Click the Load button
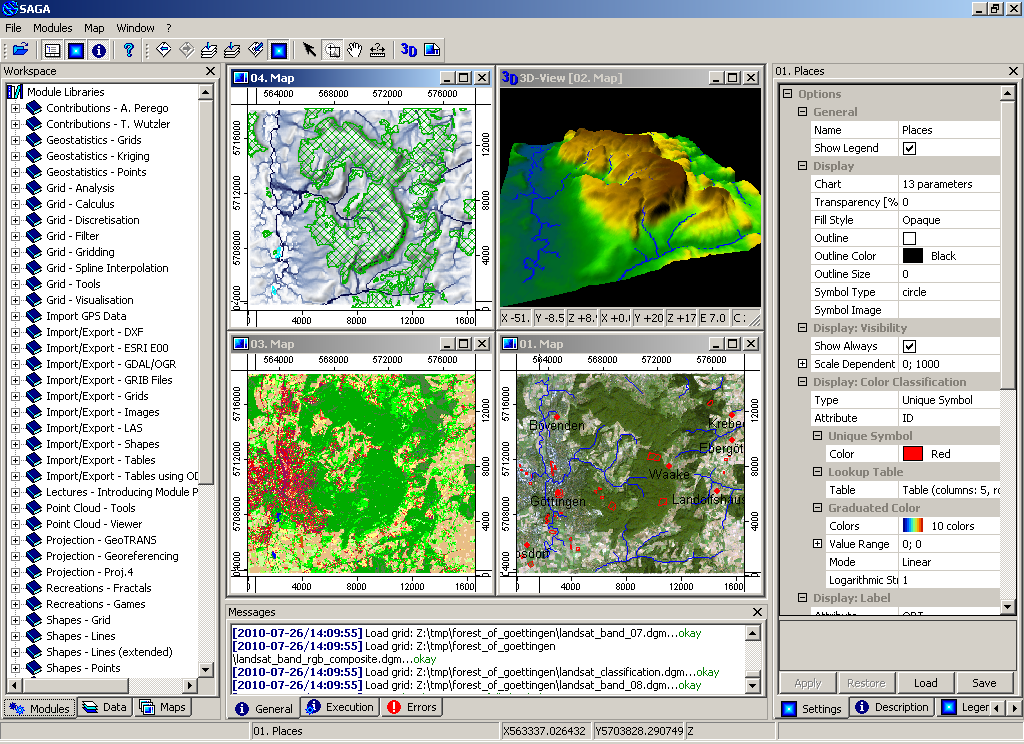This screenshot has width=1024, height=744. pos(925,683)
